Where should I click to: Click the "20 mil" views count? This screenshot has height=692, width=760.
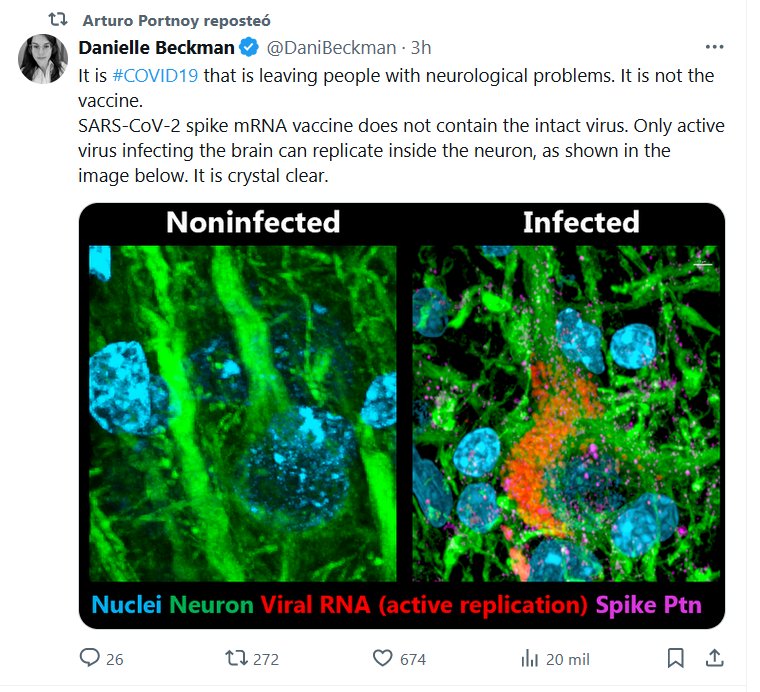[566, 659]
